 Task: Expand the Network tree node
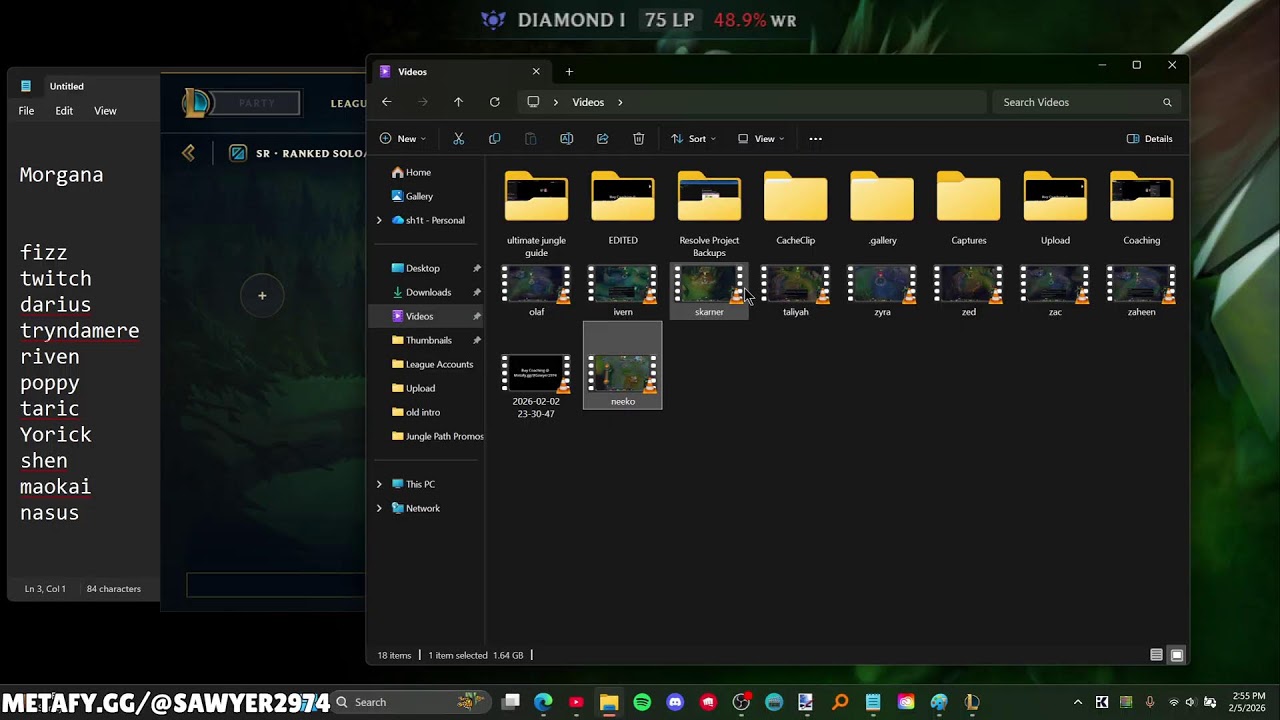pos(379,508)
